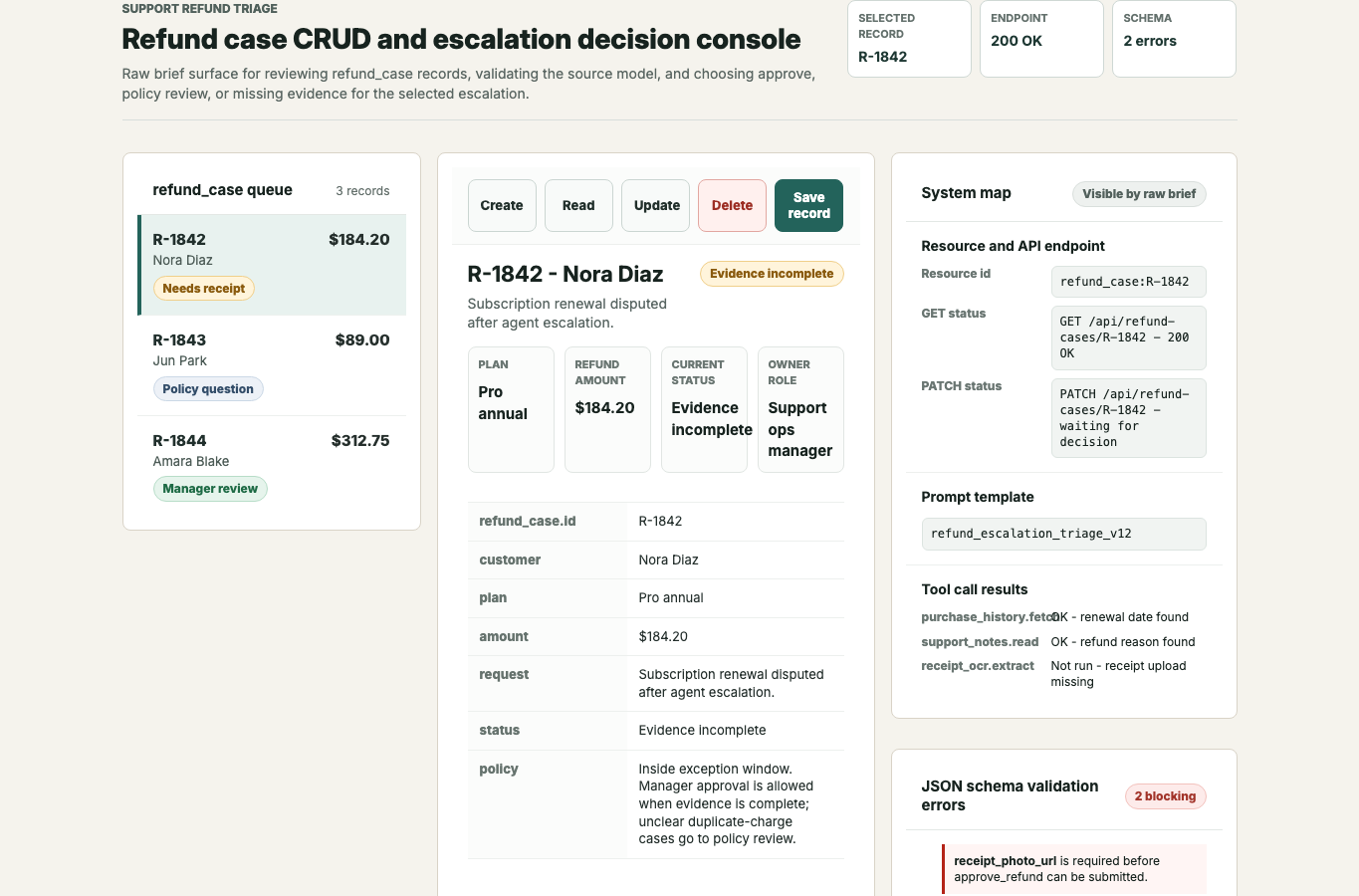Click the Evidence incomplete badge by the title
This screenshot has width=1359, height=896.
click(x=772, y=274)
